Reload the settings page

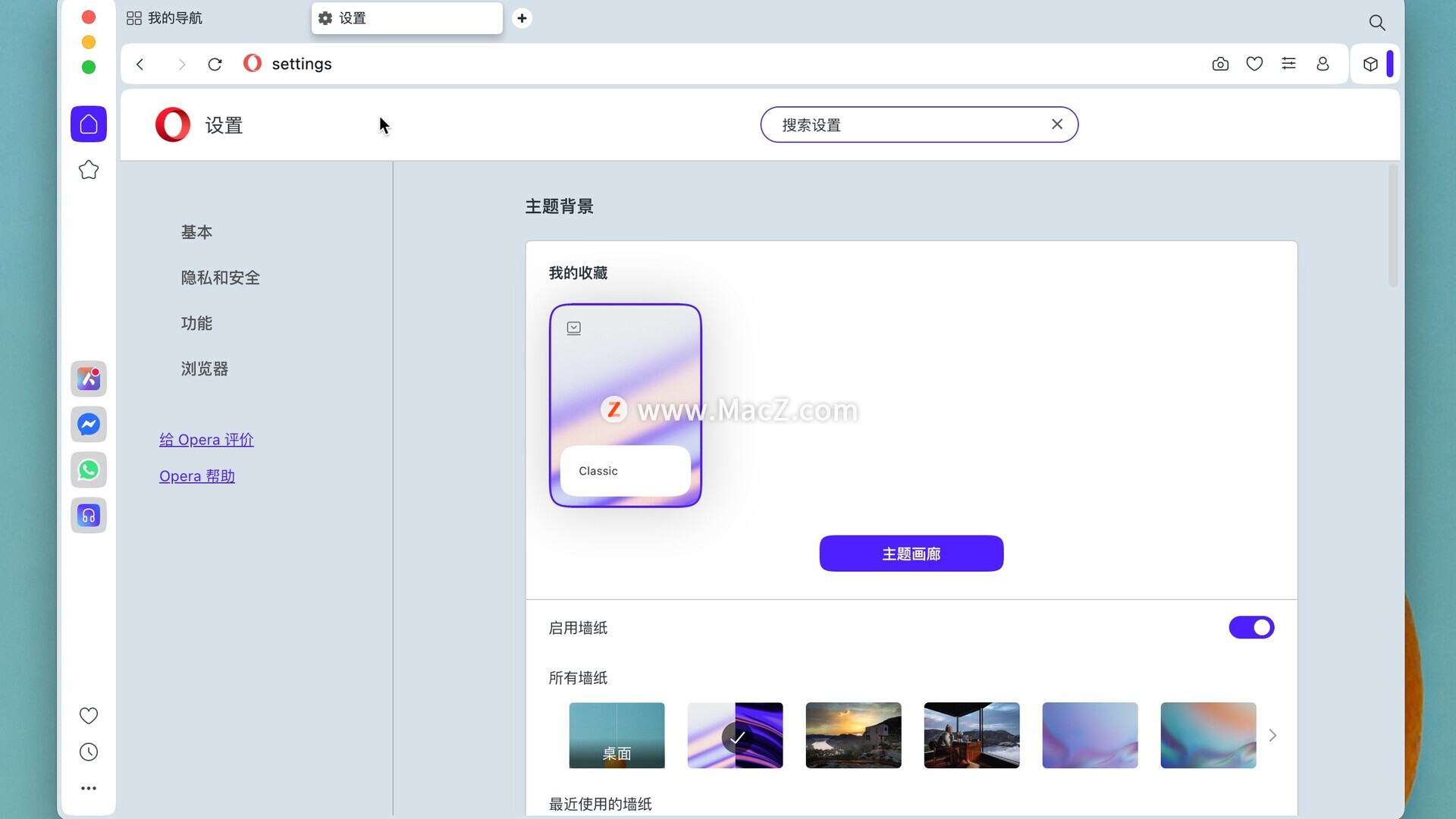click(x=215, y=64)
